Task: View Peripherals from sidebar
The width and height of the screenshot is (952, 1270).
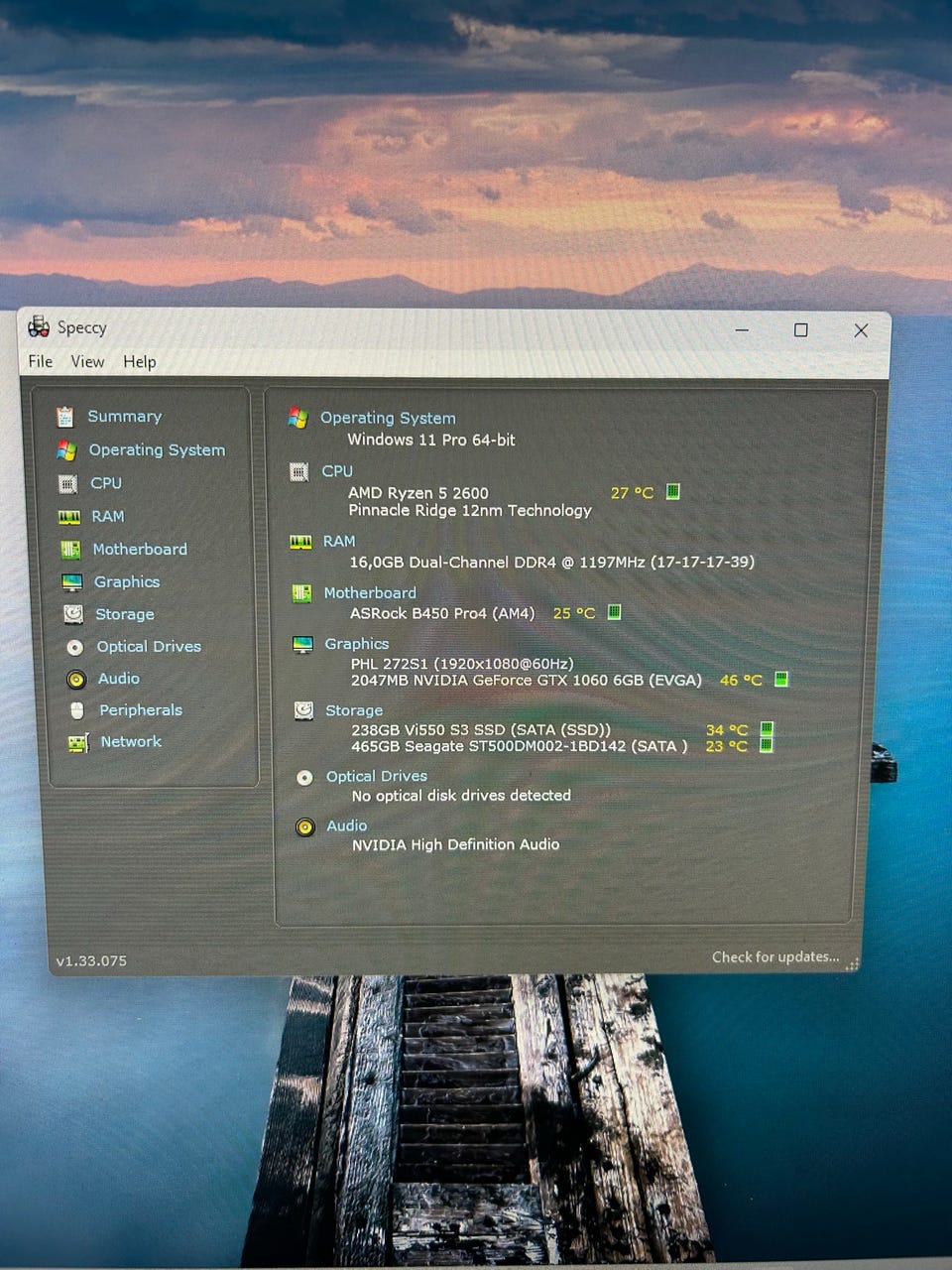Action: [141, 710]
